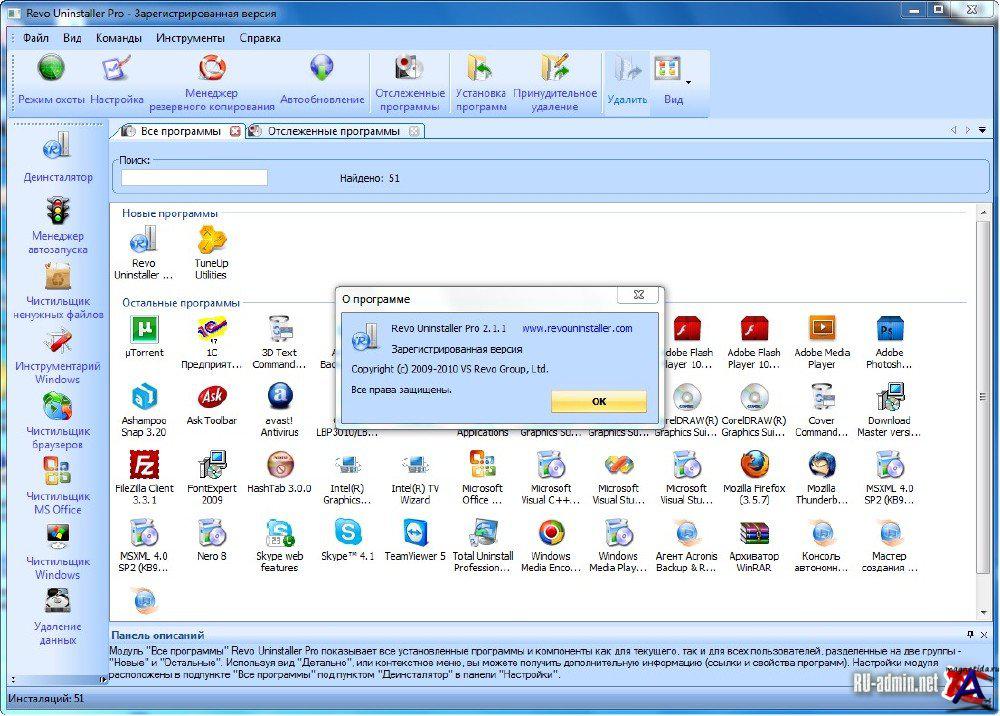Viewport: 1000px width, 716px height.
Task: Open Отслеженные программы toolbar icon
Action: pyautogui.click(x=408, y=68)
